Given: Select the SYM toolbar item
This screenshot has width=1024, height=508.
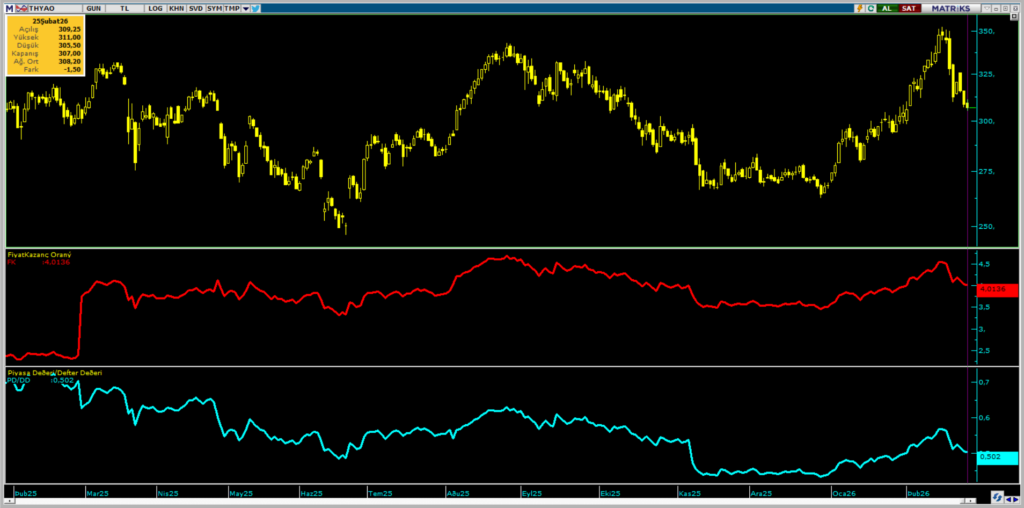Looking at the screenshot, I should tap(214, 7).
